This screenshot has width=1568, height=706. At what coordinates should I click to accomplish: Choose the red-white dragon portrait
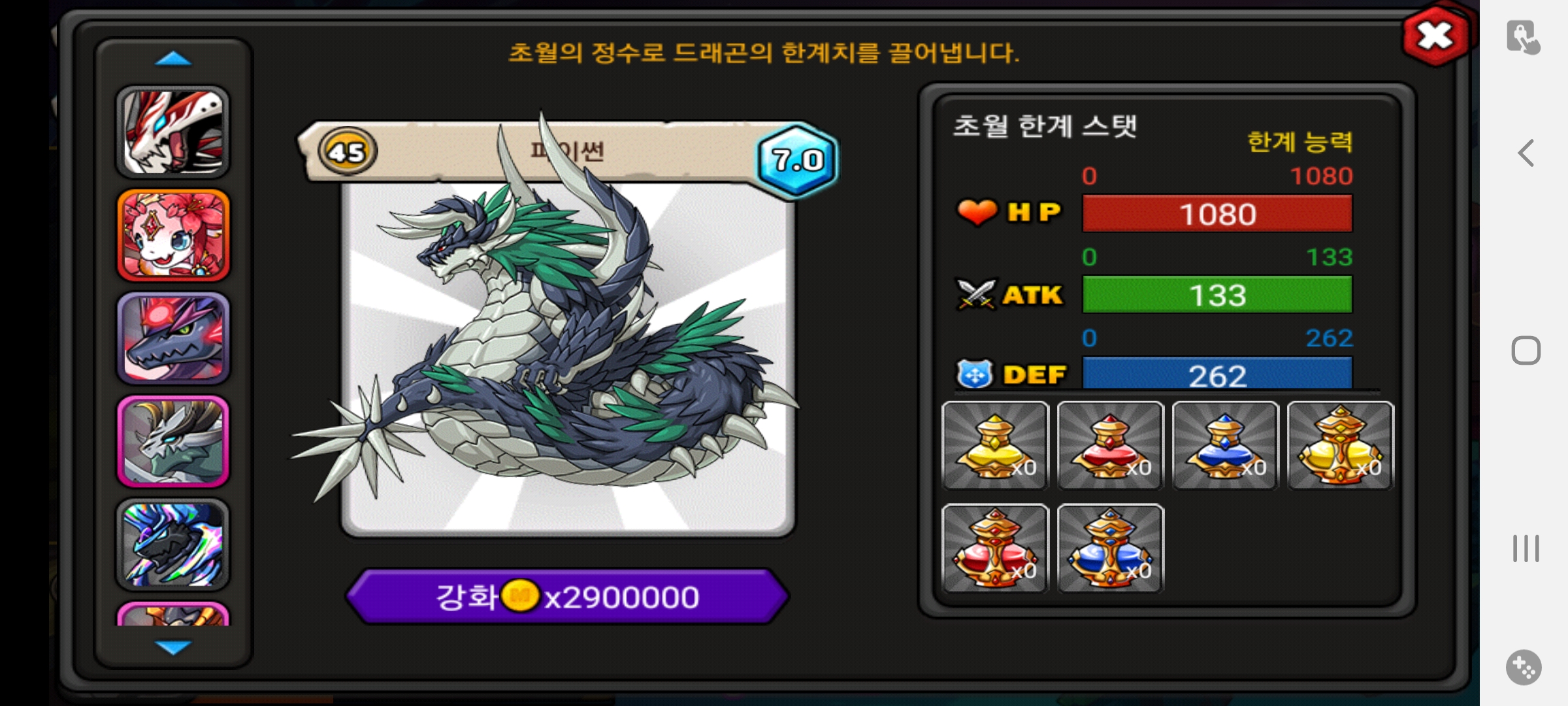tap(173, 132)
